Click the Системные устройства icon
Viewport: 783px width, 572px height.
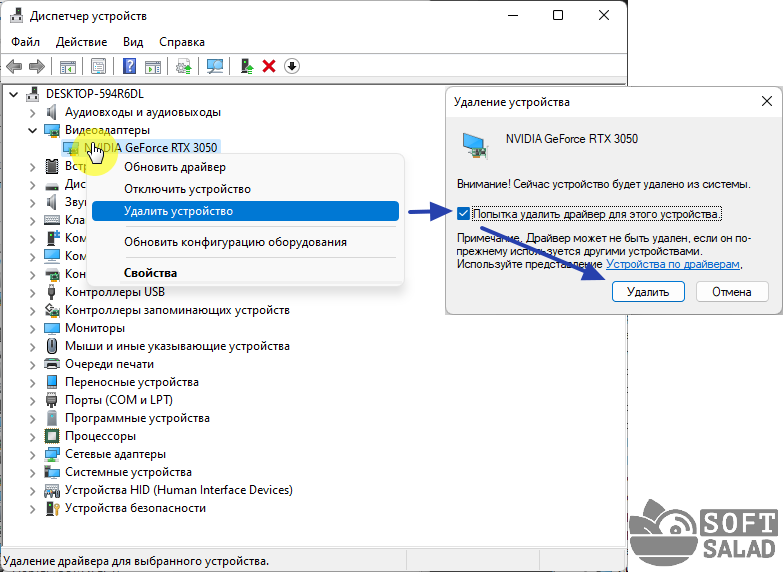click(51, 472)
